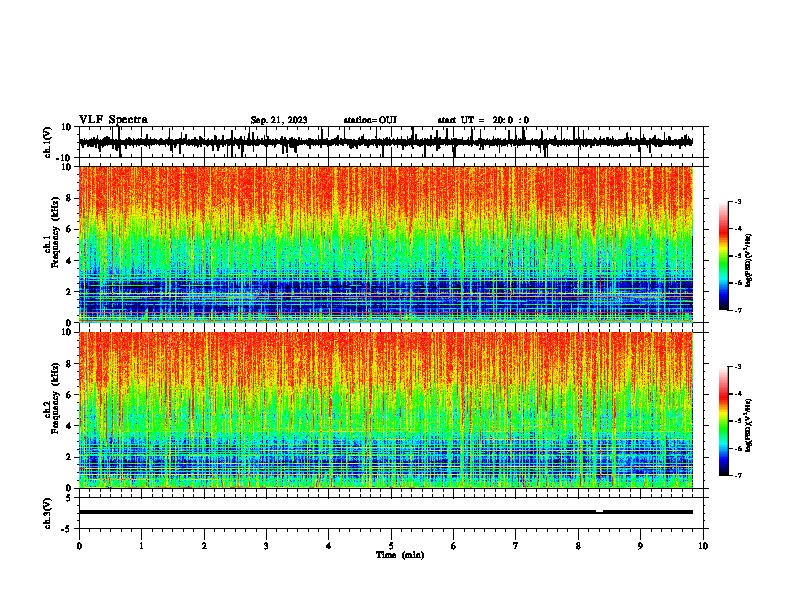The height and width of the screenshot is (612, 792).
Task: Click the "7" tick on the time axis
Action: [x=516, y=546]
